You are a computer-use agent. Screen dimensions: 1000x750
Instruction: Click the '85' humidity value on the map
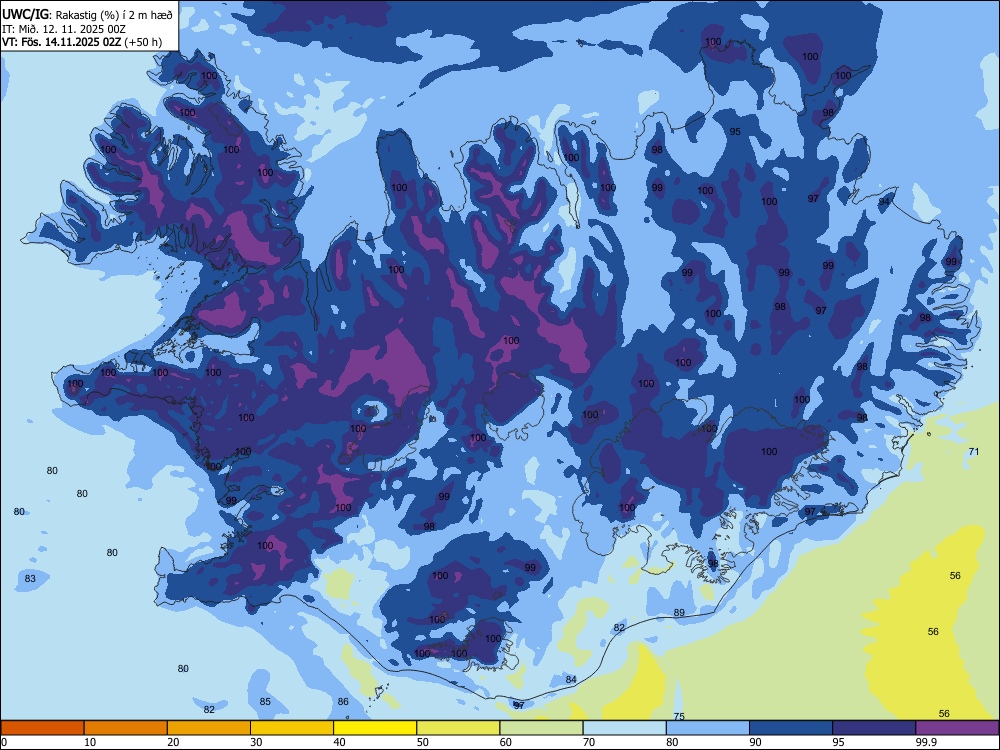click(x=265, y=702)
